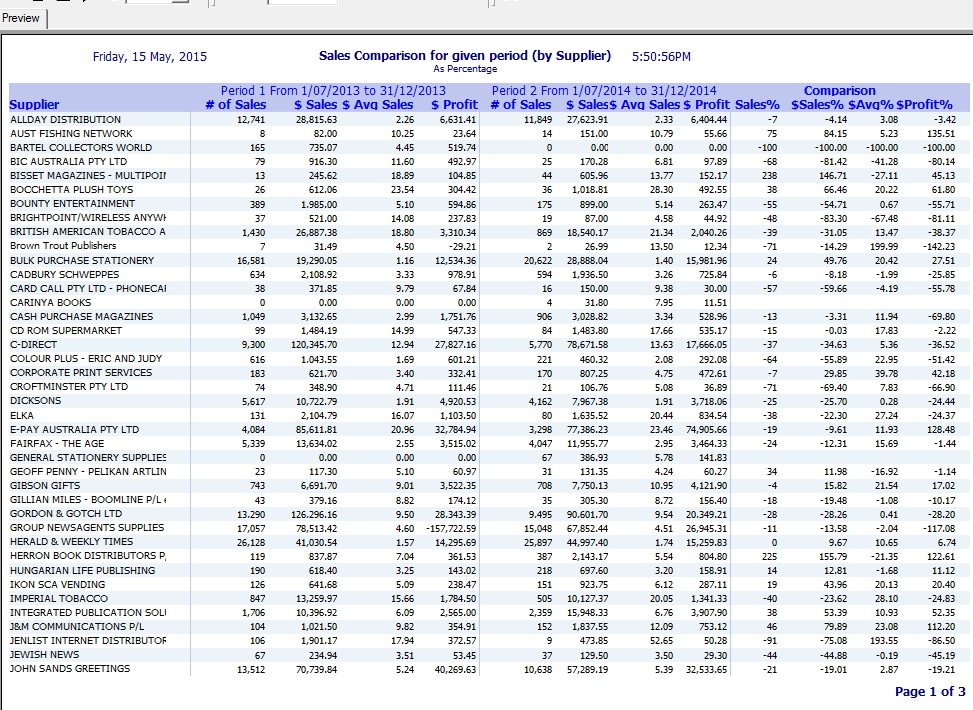The height and width of the screenshot is (710, 973).
Task: Select the C-DIRECT supplier name
Action: [x=34, y=344]
